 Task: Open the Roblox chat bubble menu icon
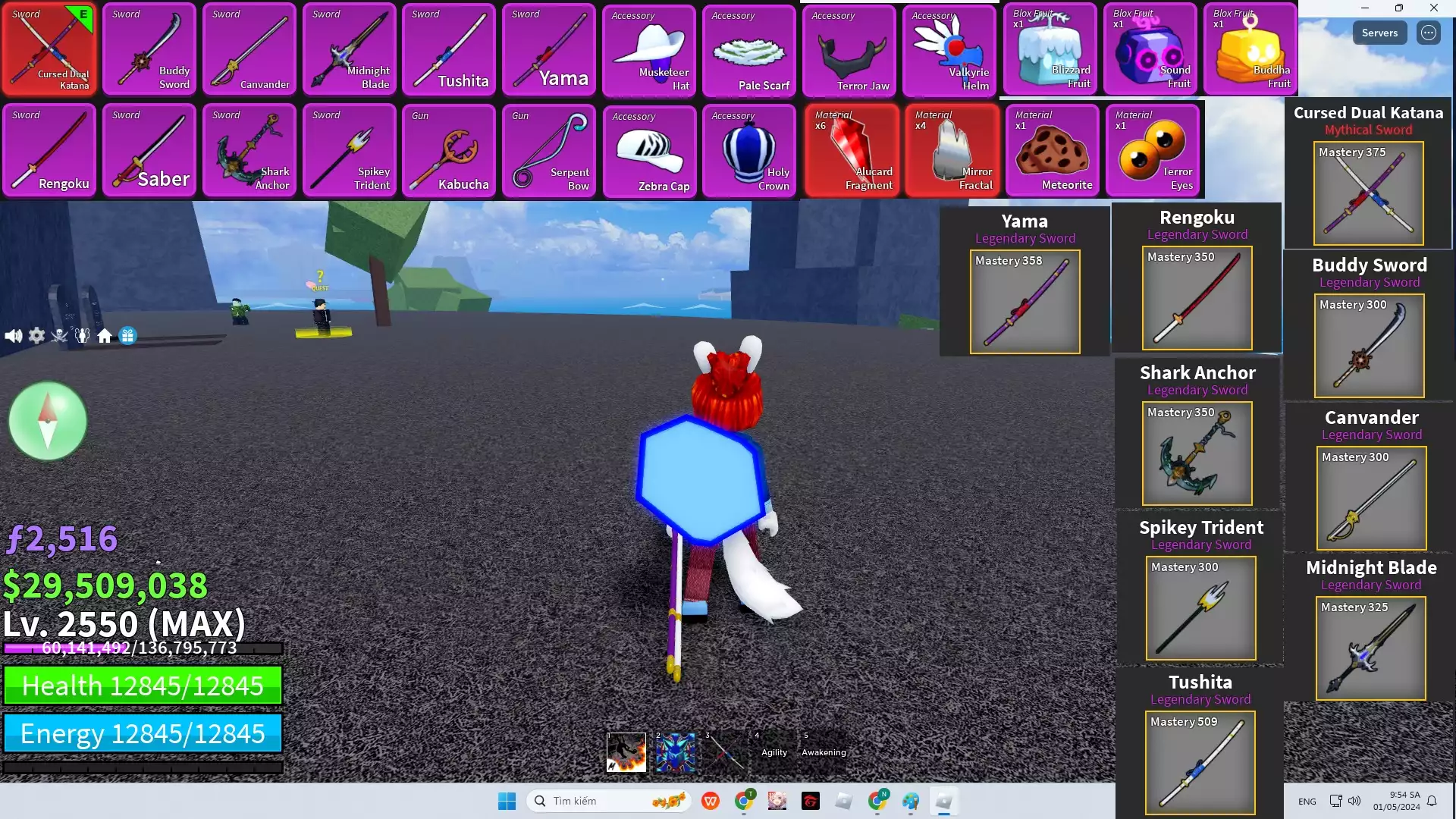click(x=1429, y=33)
